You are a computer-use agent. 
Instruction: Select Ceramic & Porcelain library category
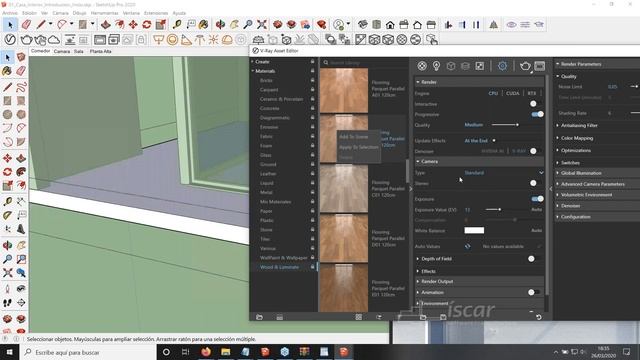pyautogui.click(x=281, y=99)
